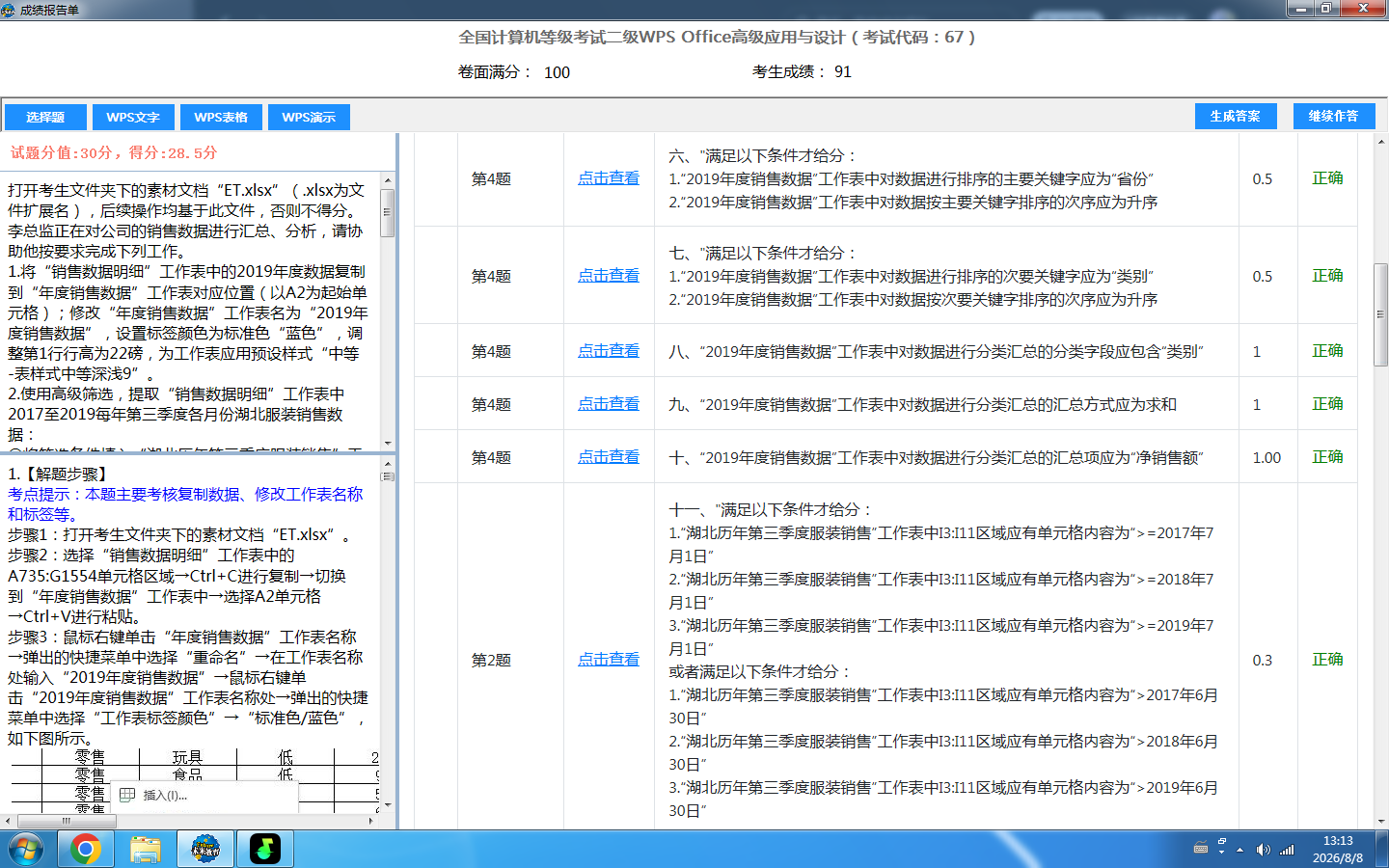Click criterion 九 text about 汇总方式应为求和

[922, 404]
